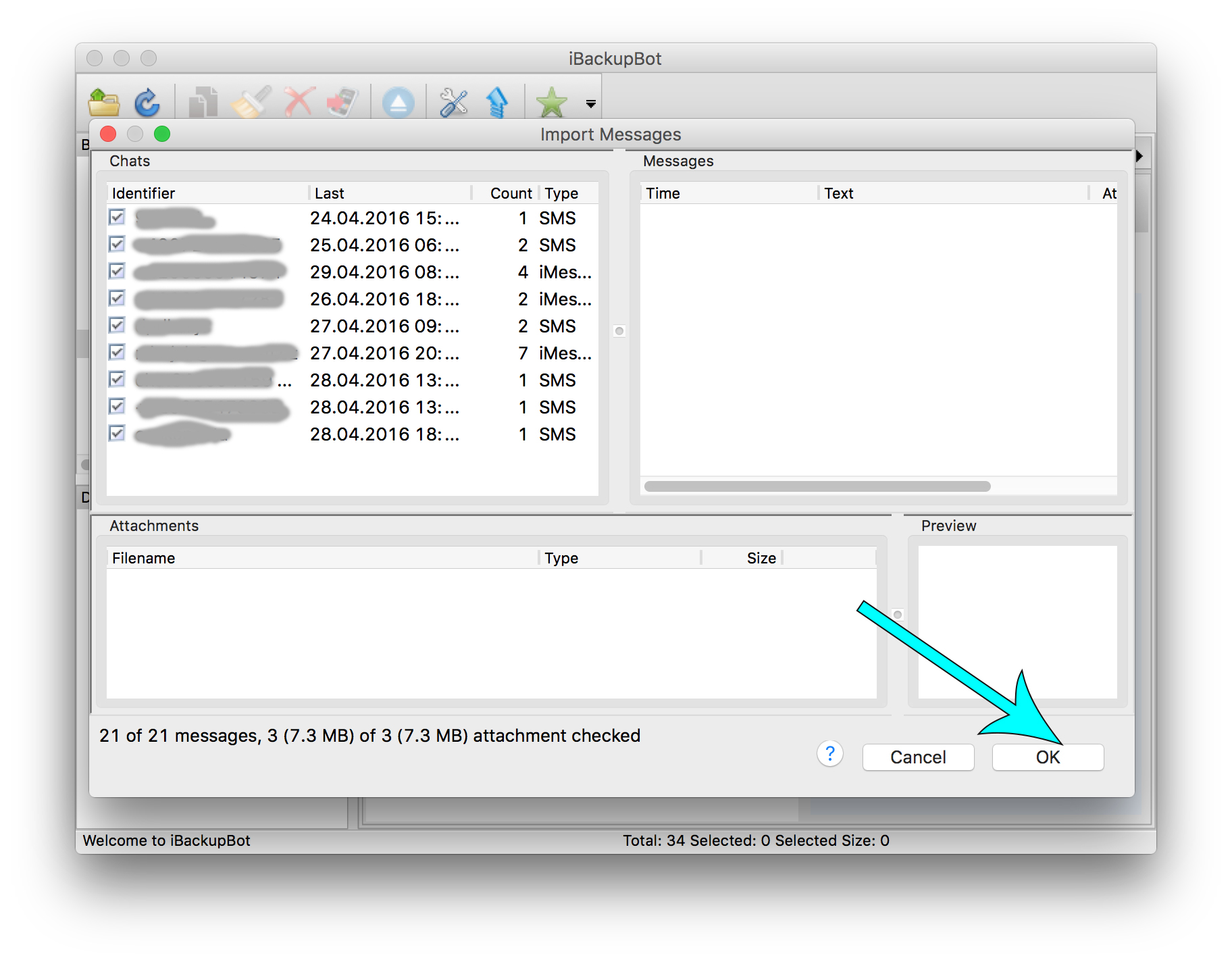Toggle checkbox for chat dated 26.04.2016 18
Viewport: 1232px width, 962px height.
117,298
